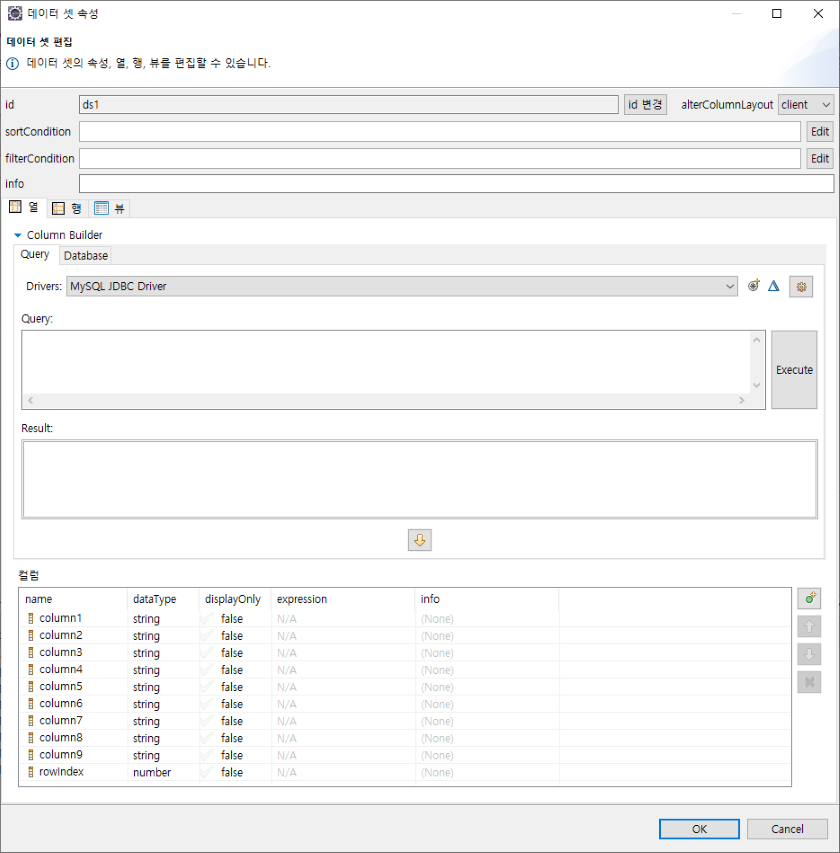Click the add new driver icon
This screenshot has width=840, height=853.
tap(754, 286)
